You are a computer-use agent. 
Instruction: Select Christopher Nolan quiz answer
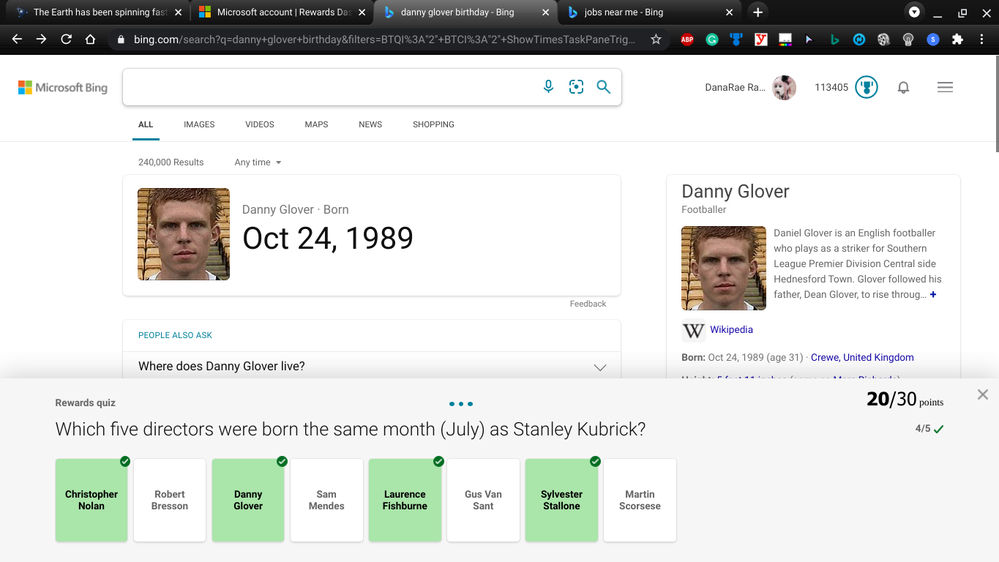pyautogui.click(x=91, y=500)
